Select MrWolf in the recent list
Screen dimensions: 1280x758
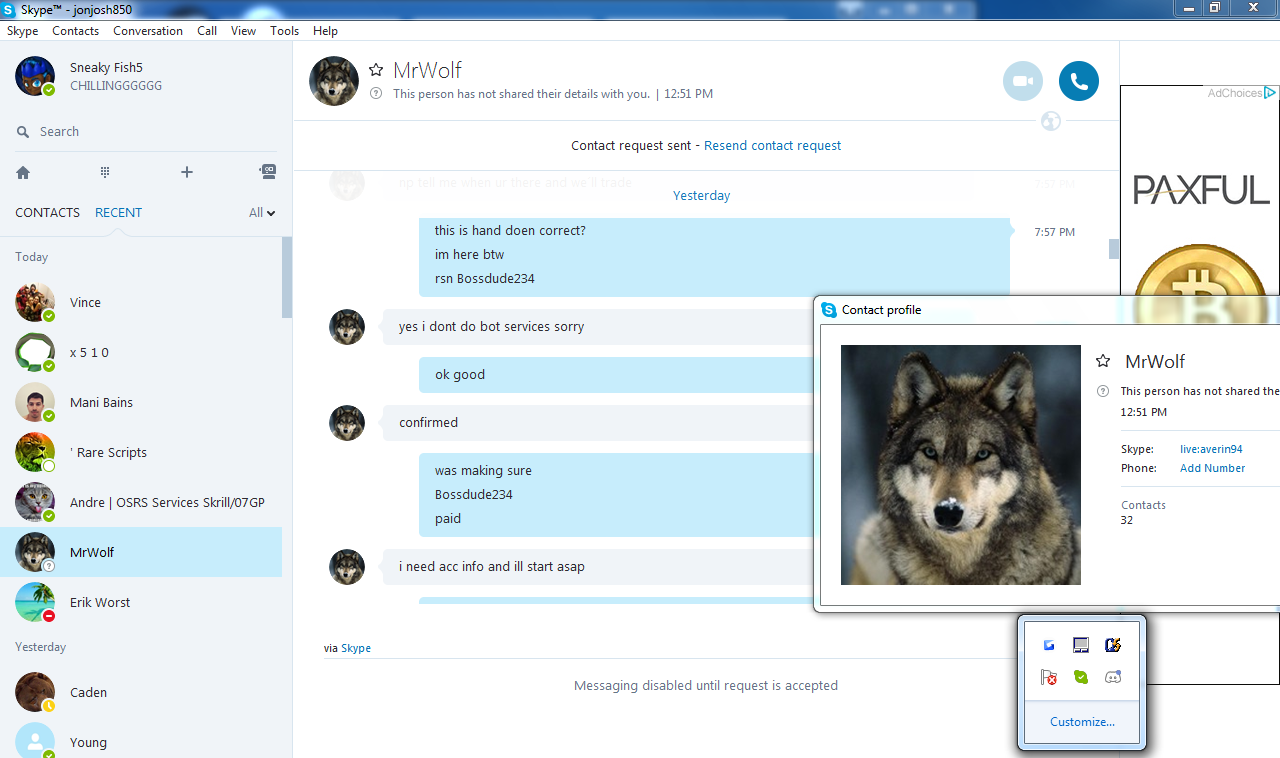[141, 552]
